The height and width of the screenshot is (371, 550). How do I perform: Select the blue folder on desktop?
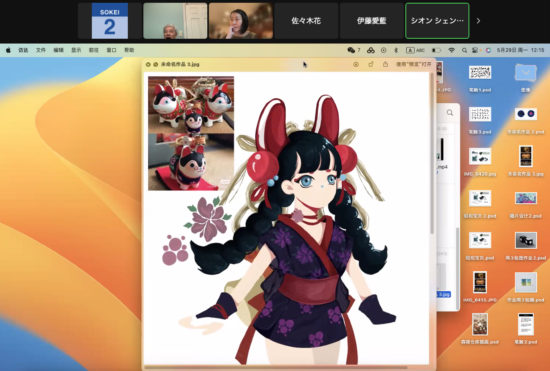525,73
